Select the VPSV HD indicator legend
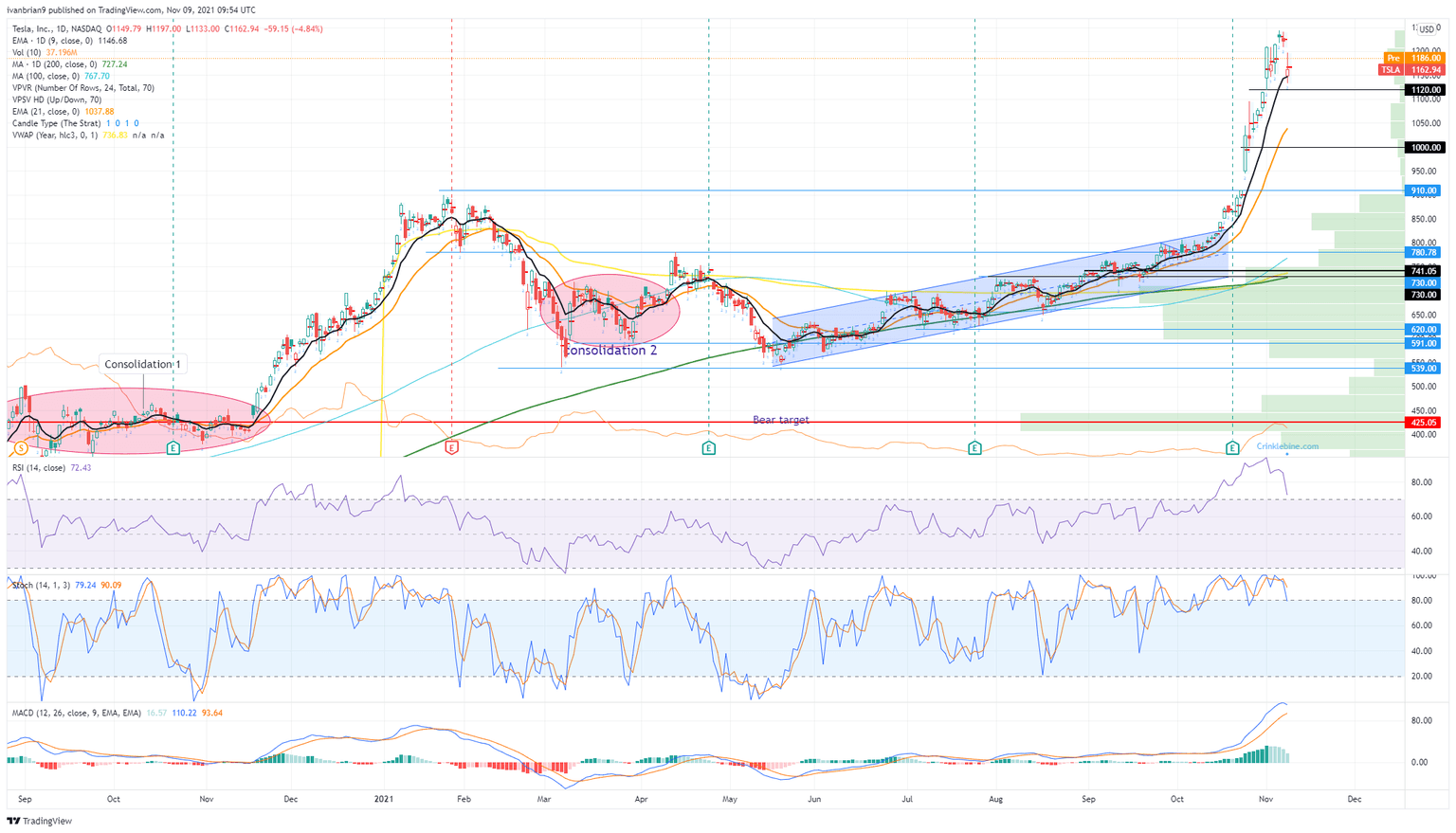Image resolution: width=1456 pixels, height=833 pixels. pyautogui.click(x=57, y=100)
